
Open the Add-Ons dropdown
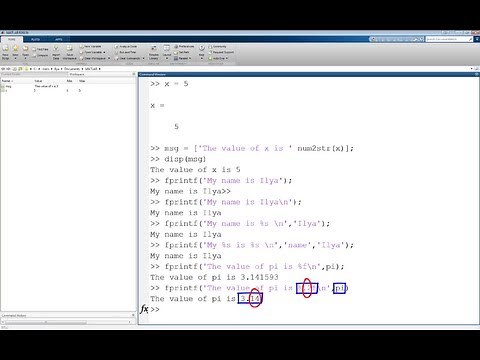218,58
